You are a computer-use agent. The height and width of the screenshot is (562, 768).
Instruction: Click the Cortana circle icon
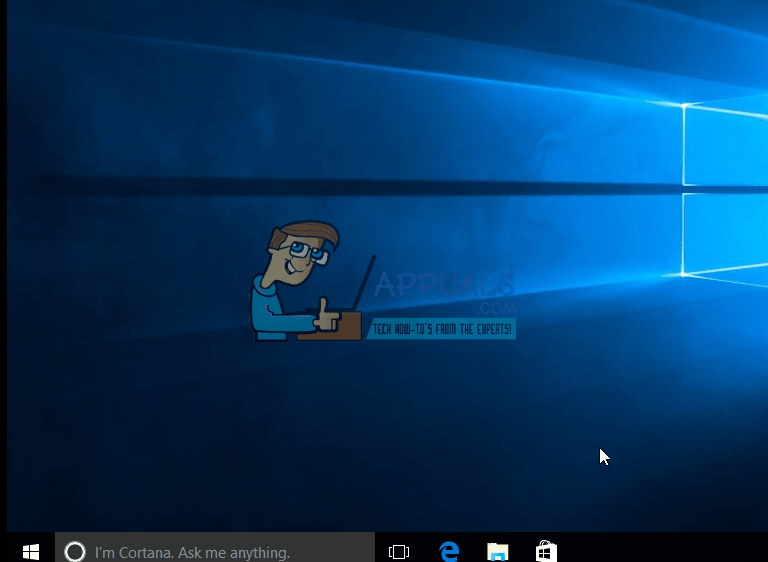(75, 552)
